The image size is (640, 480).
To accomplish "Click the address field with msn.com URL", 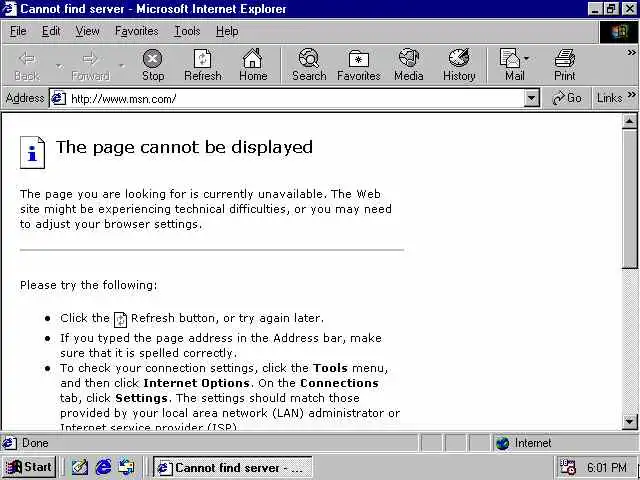I will (296, 98).
